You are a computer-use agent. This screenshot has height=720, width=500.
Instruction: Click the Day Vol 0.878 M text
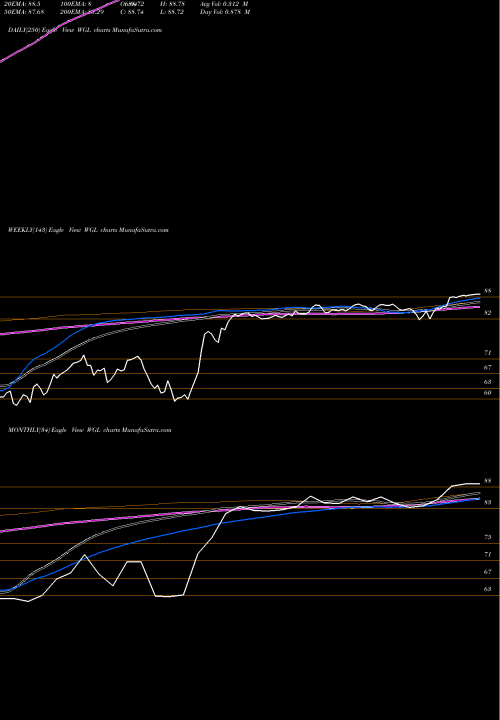tap(225, 11)
